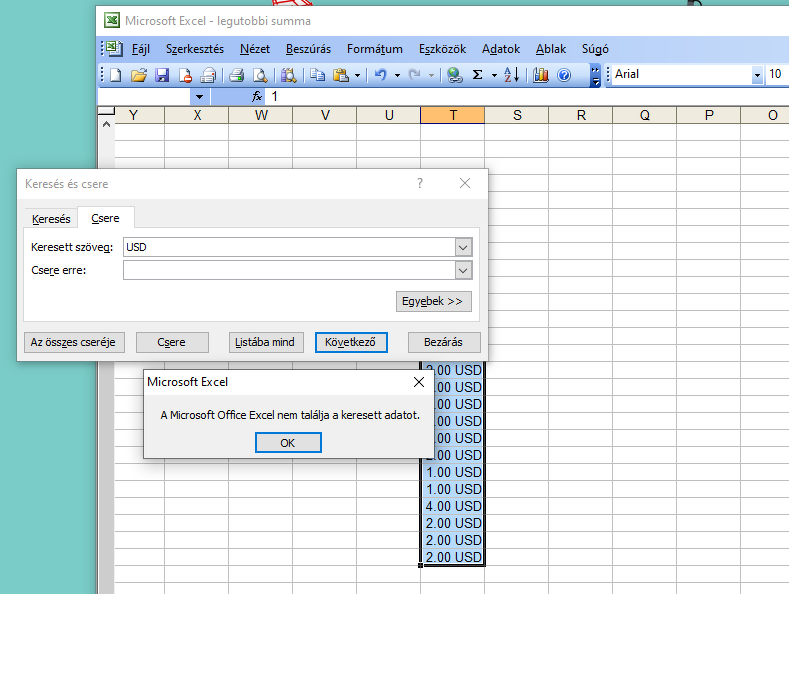Click the Open folder toolbar icon

click(138, 75)
